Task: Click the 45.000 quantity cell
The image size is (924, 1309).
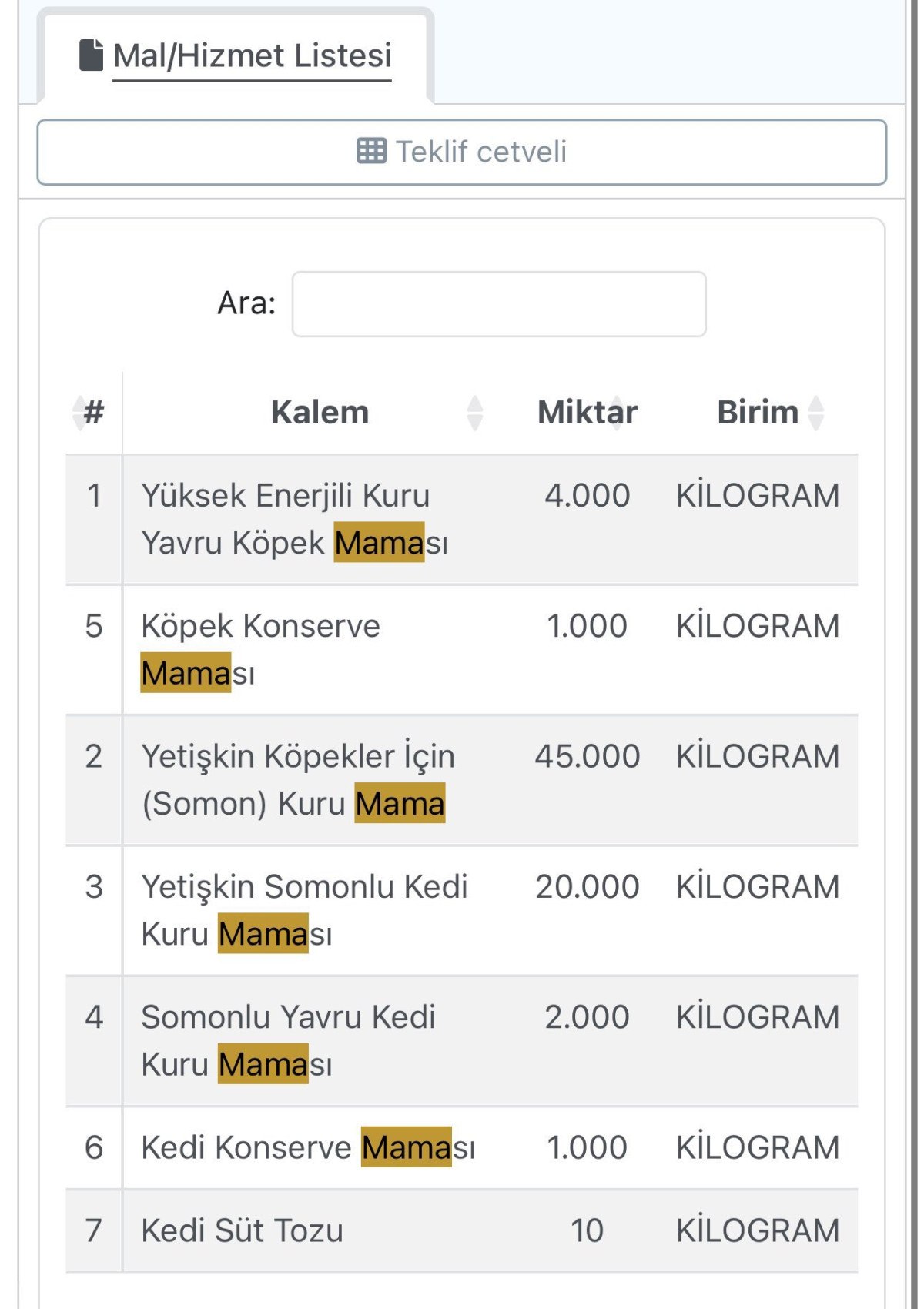Action: coord(587,756)
